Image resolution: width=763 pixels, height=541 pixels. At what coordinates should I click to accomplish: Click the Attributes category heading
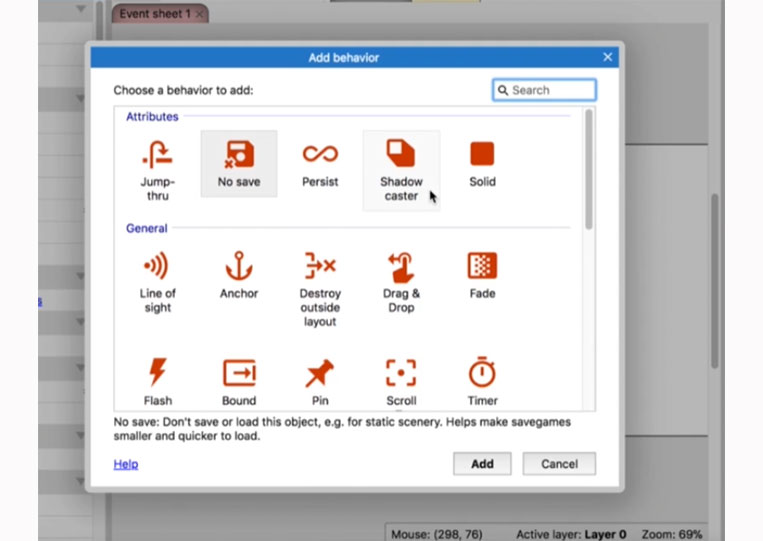(152, 117)
